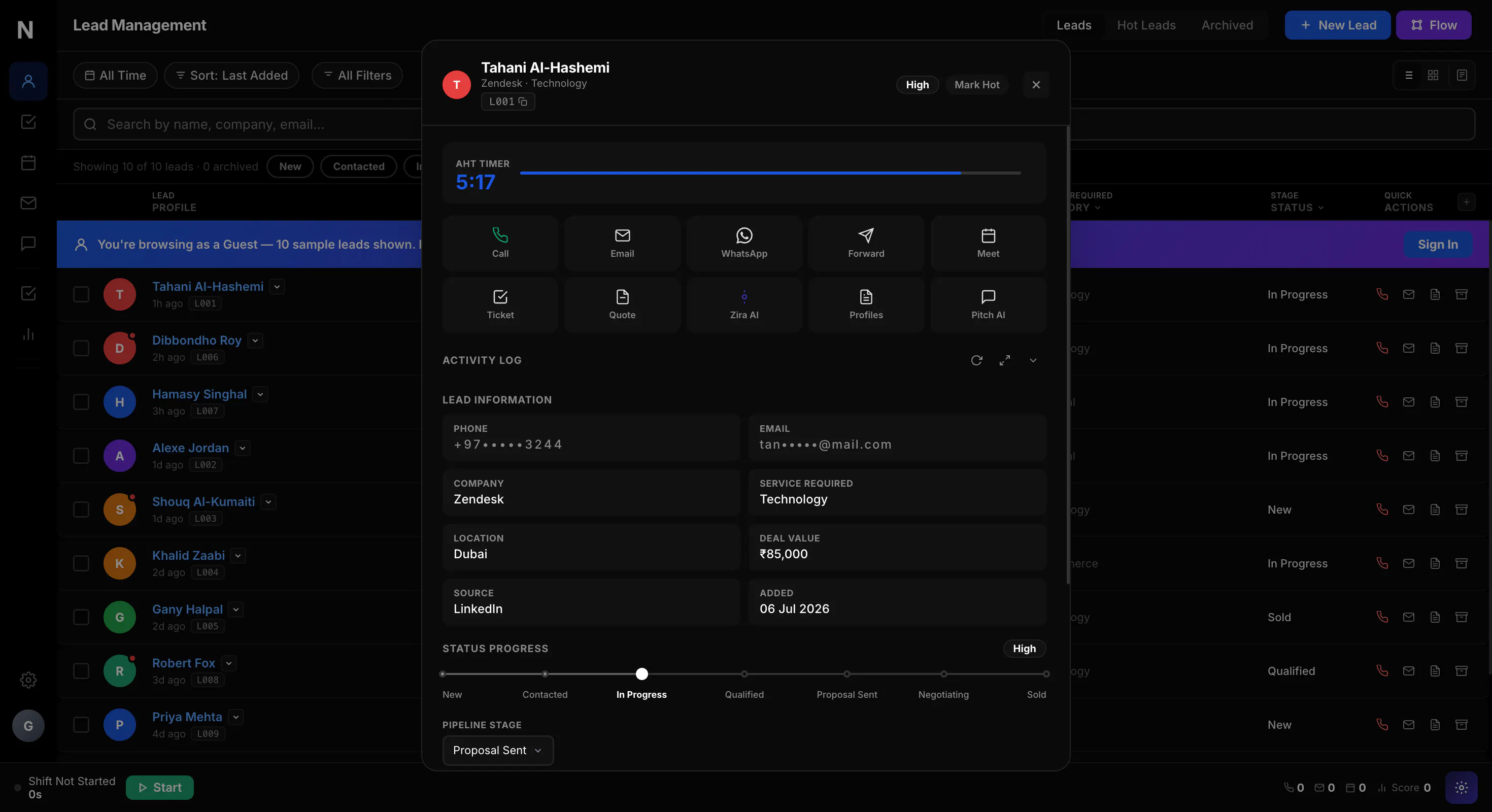
Task: Open Hamasy Singhal lead profile
Action: (199, 394)
